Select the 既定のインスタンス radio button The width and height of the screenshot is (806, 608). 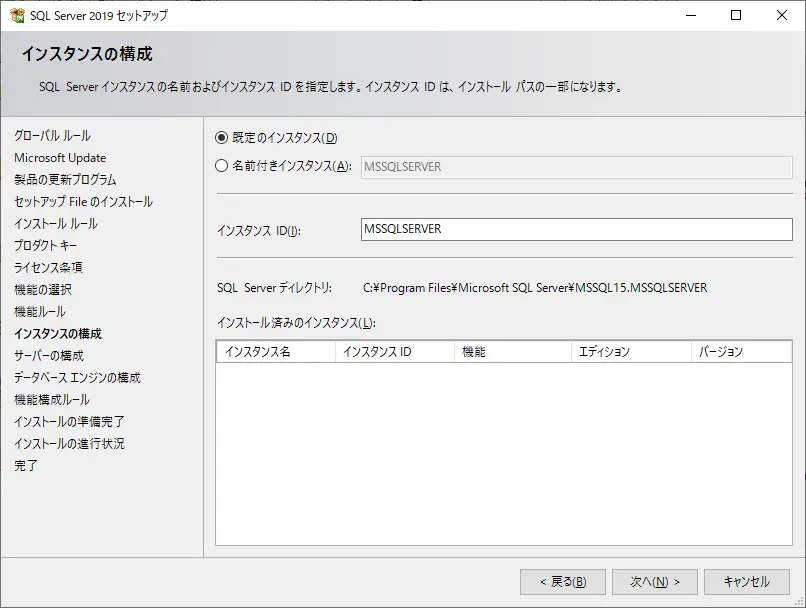click(x=221, y=138)
